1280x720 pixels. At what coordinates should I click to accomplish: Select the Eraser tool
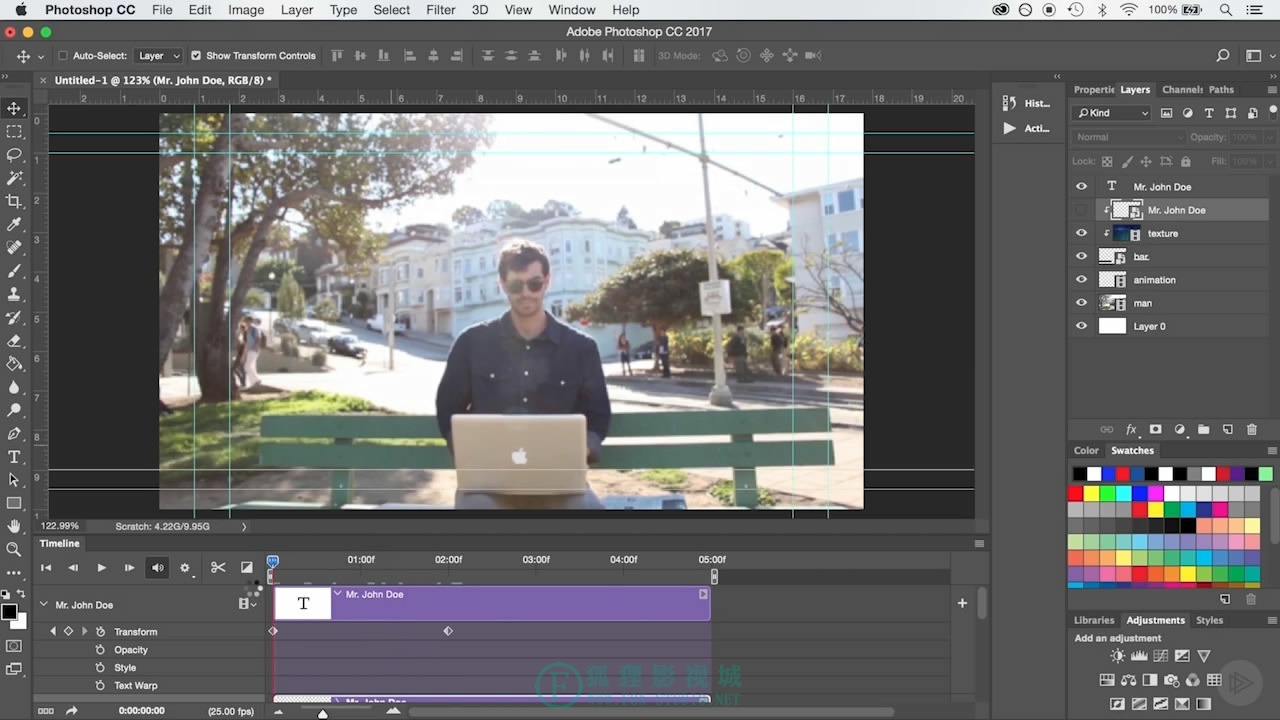(14, 341)
